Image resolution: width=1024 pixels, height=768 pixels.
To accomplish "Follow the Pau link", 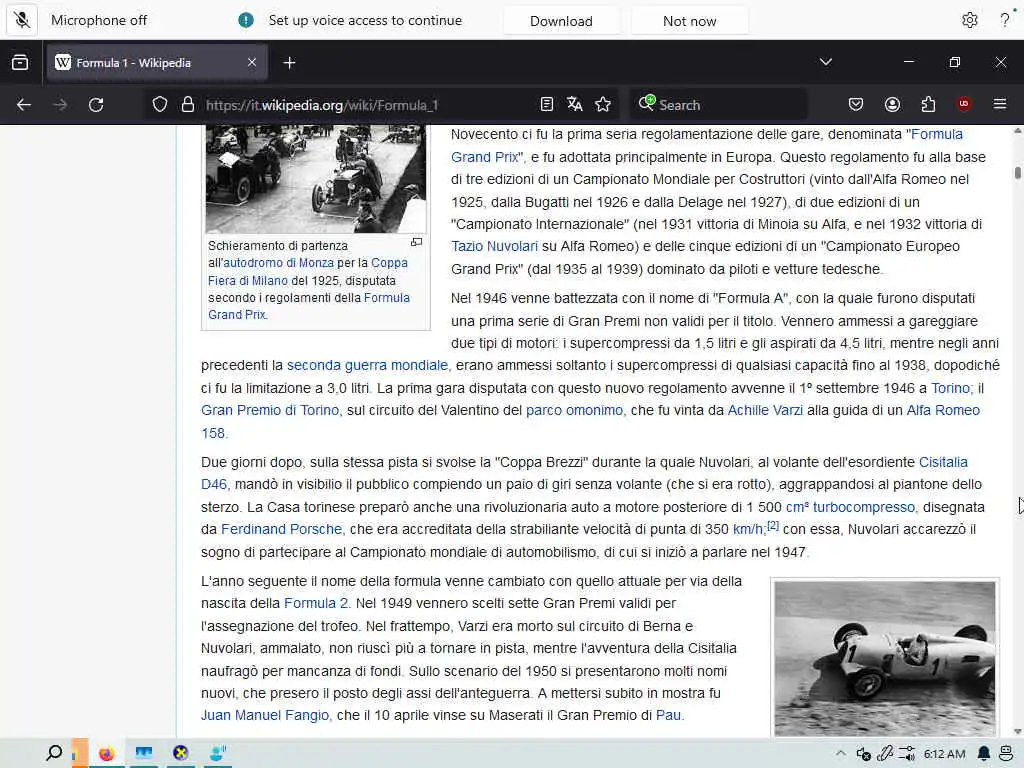I will [668, 715].
